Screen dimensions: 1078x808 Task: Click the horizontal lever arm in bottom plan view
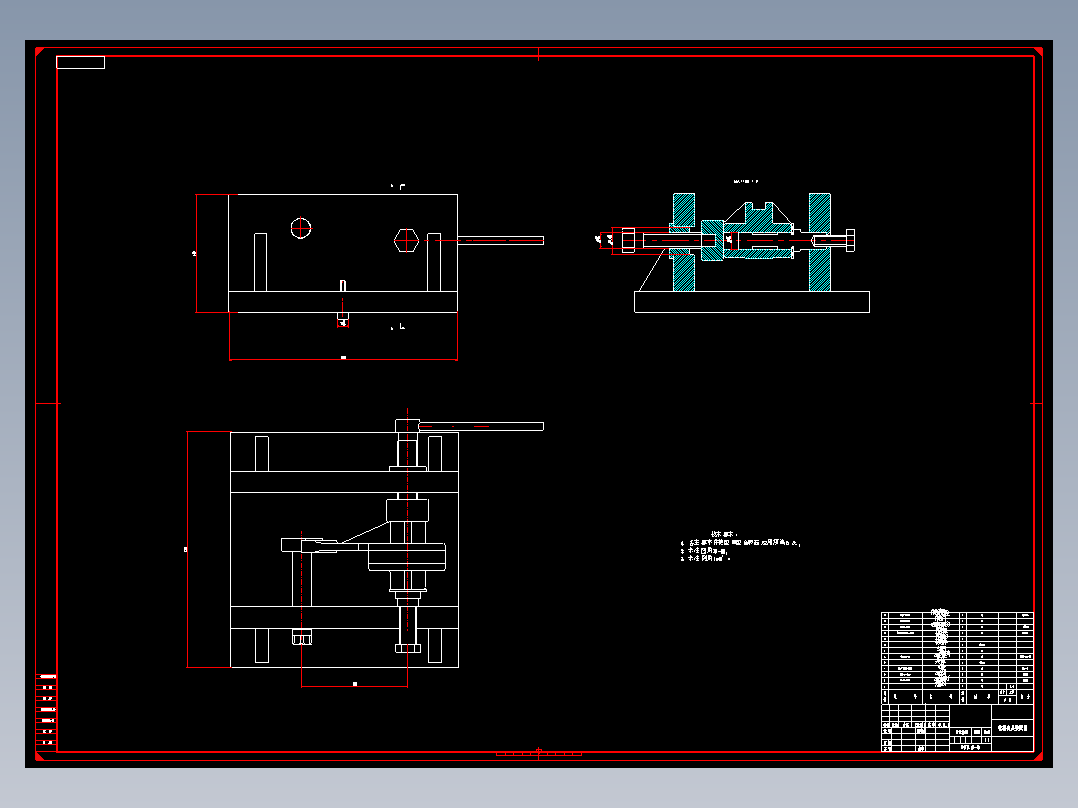(x=481, y=426)
